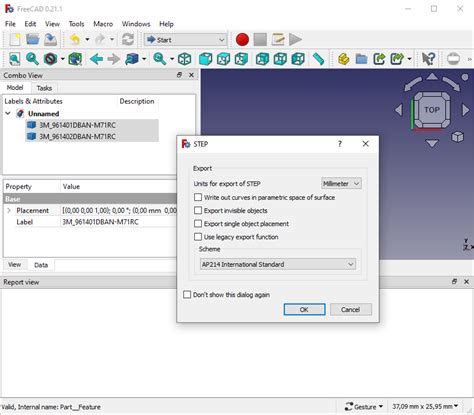Image resolution: width=474 pixels, height=415 pixels.
Task: Set the isometric view icon
Action: (x=184, y=59)
